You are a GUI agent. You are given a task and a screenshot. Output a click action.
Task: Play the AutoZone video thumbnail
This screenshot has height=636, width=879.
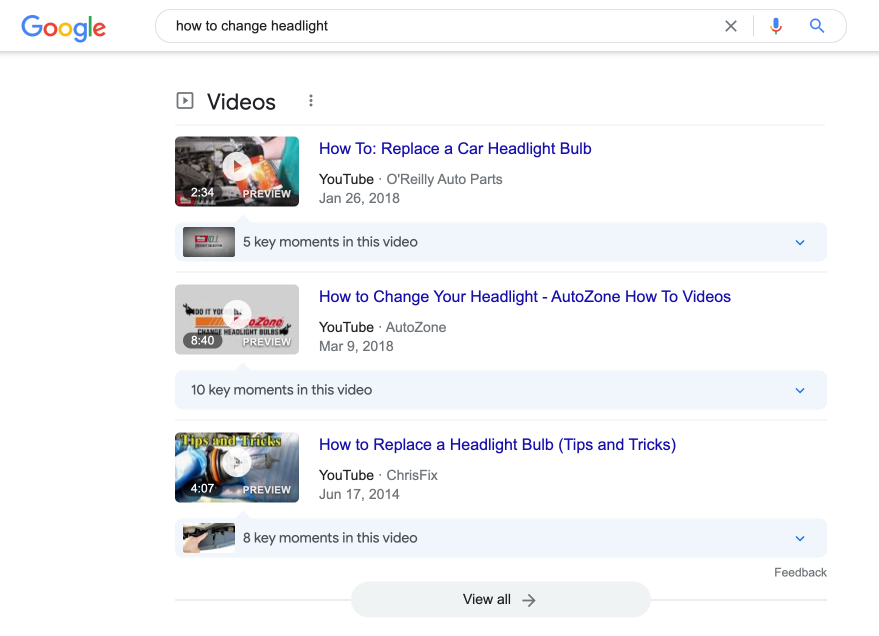tap(237, 319)
